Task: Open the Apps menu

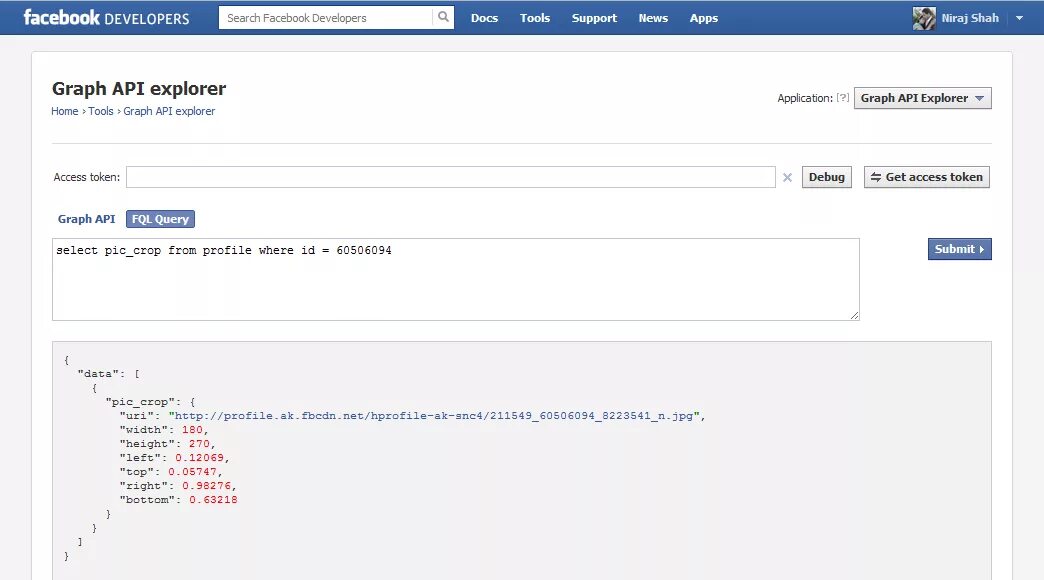Action: 703,18
